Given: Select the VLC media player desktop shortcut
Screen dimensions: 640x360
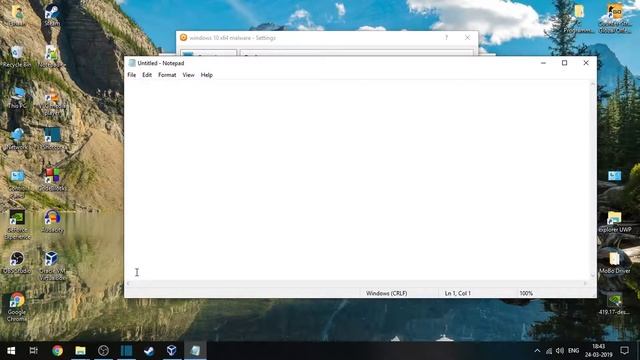Looking at the screenshot, I should point(52,101).
